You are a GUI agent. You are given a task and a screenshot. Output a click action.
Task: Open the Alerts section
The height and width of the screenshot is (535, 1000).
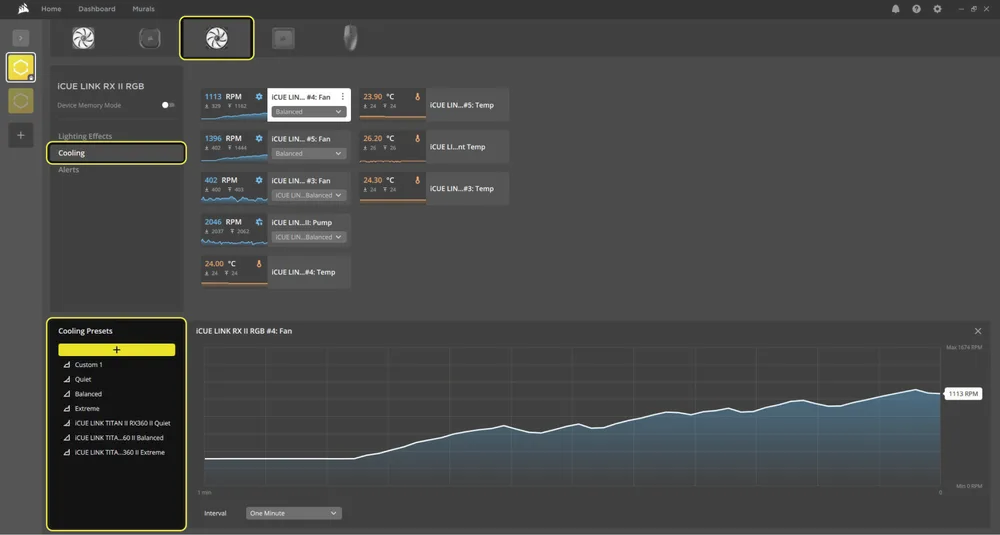click(69, 170)
